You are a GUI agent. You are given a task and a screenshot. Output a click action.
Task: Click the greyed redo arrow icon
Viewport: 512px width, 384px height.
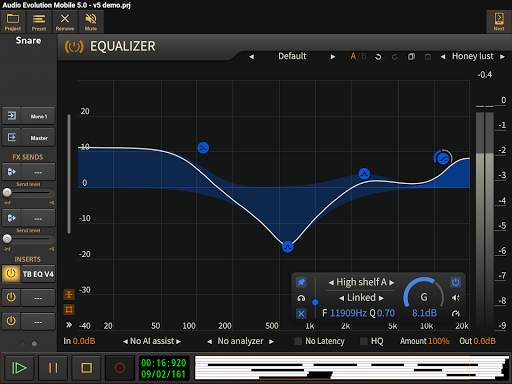tap(395, 57)
